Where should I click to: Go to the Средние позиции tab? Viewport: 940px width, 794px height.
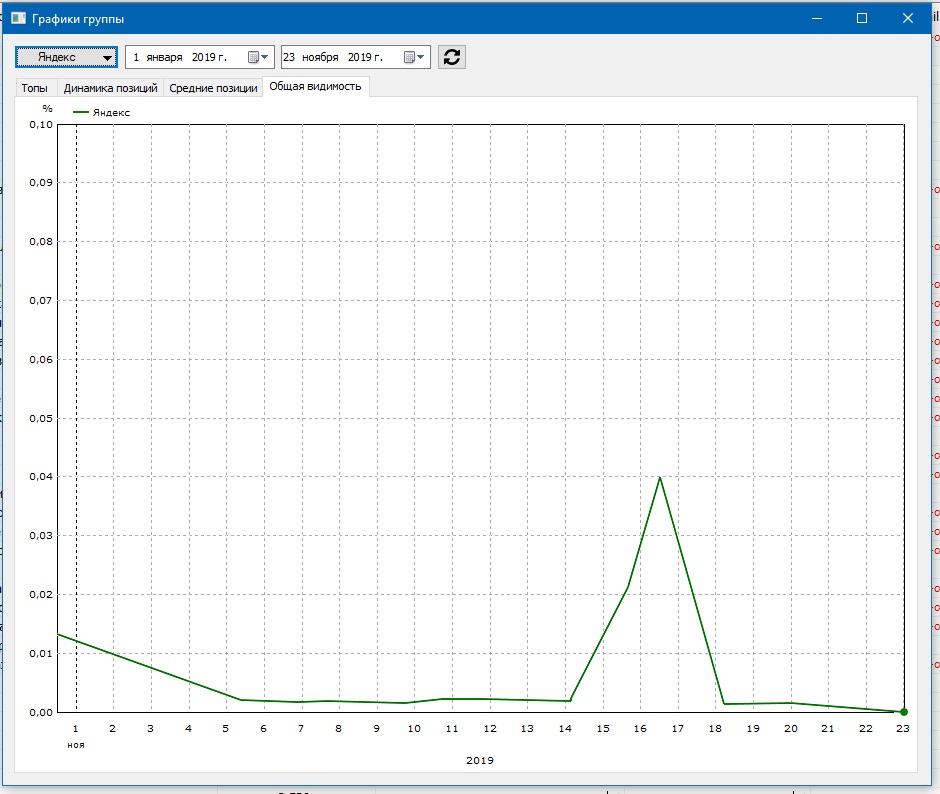click(213, 88)
